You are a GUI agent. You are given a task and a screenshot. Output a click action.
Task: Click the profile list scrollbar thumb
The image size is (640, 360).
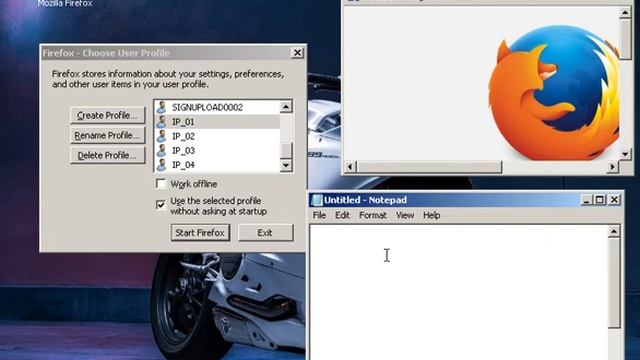point(286,151)
